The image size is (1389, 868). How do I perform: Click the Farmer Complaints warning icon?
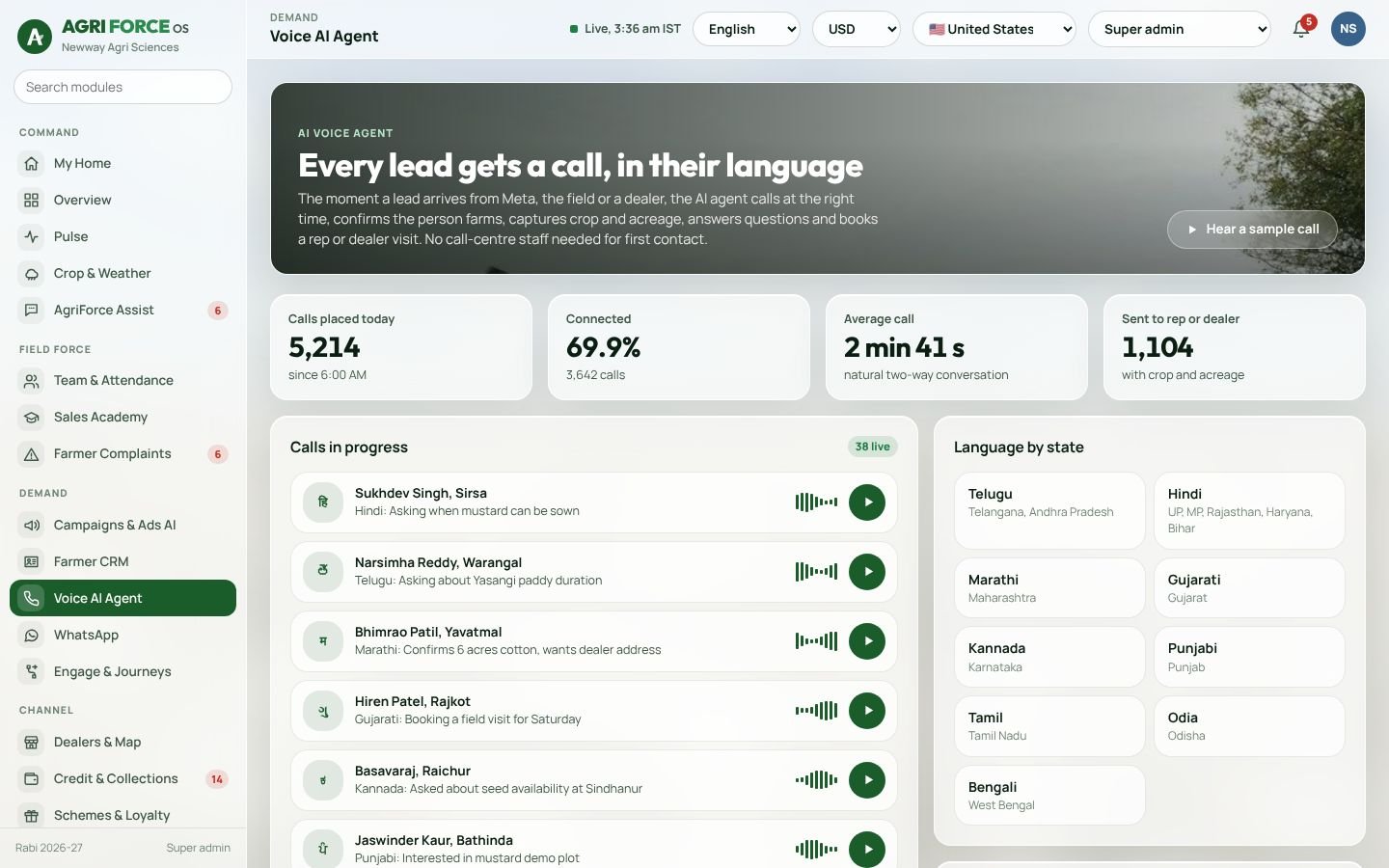[32, 454]
